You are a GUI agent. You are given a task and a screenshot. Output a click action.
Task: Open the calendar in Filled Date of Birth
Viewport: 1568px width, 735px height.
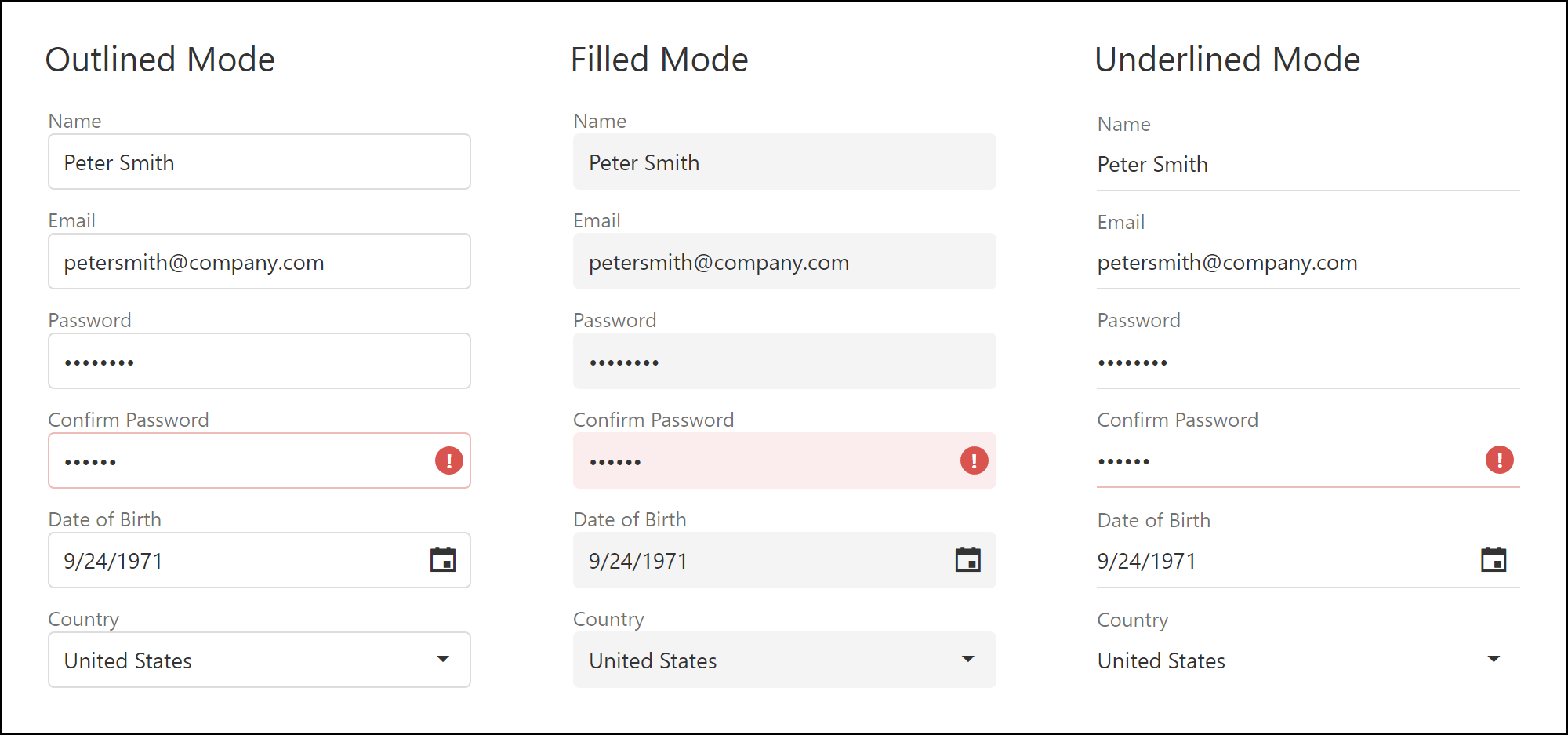[967, 560]
